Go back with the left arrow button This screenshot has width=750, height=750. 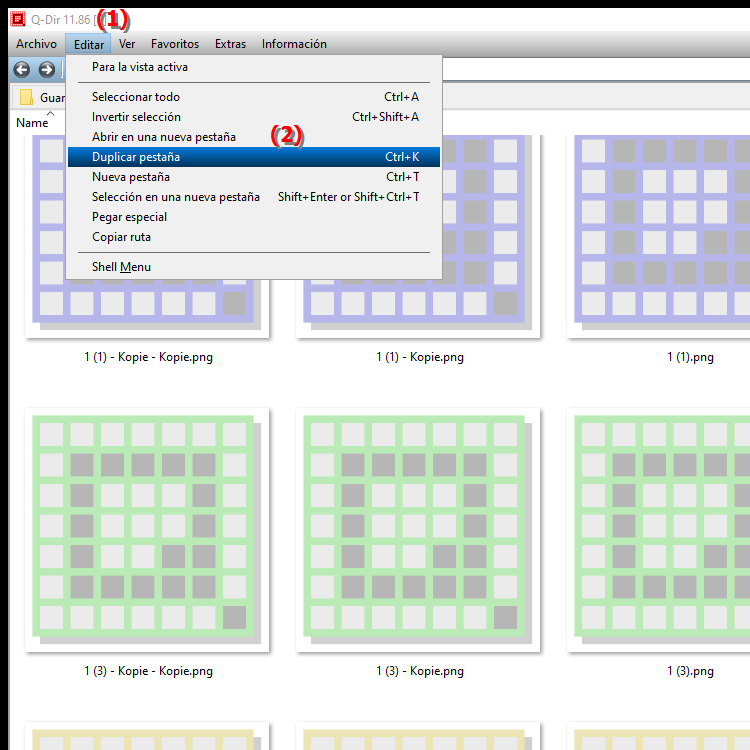pyautogui.click(x=22, y=70)
